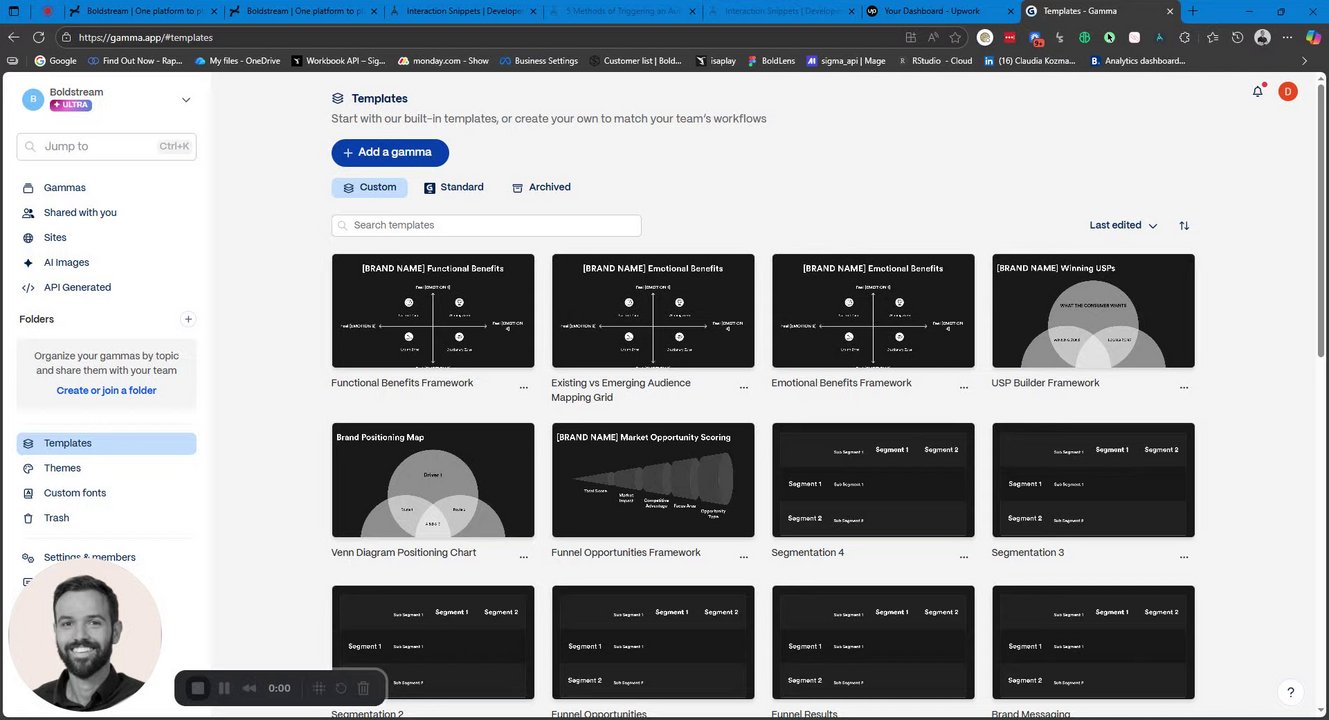Click the API Generated code icon
Image resolution: width=1329 pixels, height=720 pixels.
coord(28,288)
